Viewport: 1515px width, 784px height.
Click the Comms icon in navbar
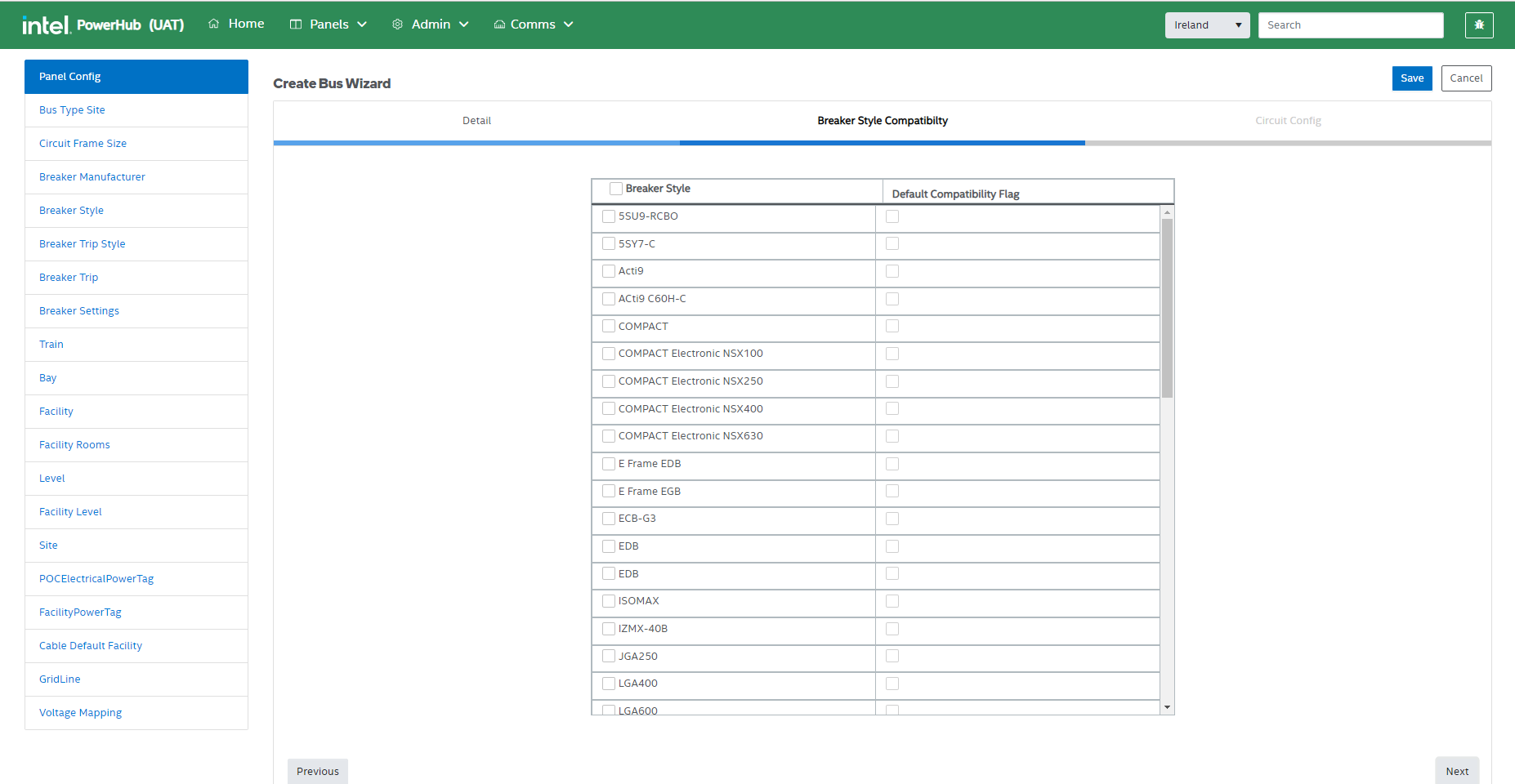499,24
